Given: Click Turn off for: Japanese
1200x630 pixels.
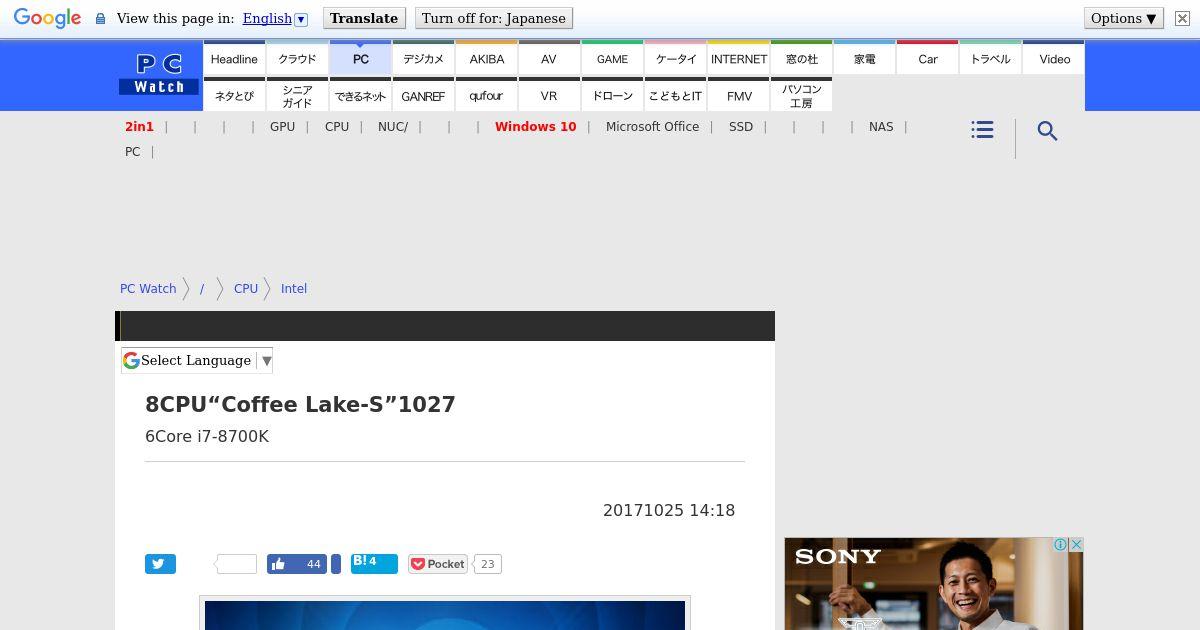Looking at the screenshot, I should coord(494,19).
